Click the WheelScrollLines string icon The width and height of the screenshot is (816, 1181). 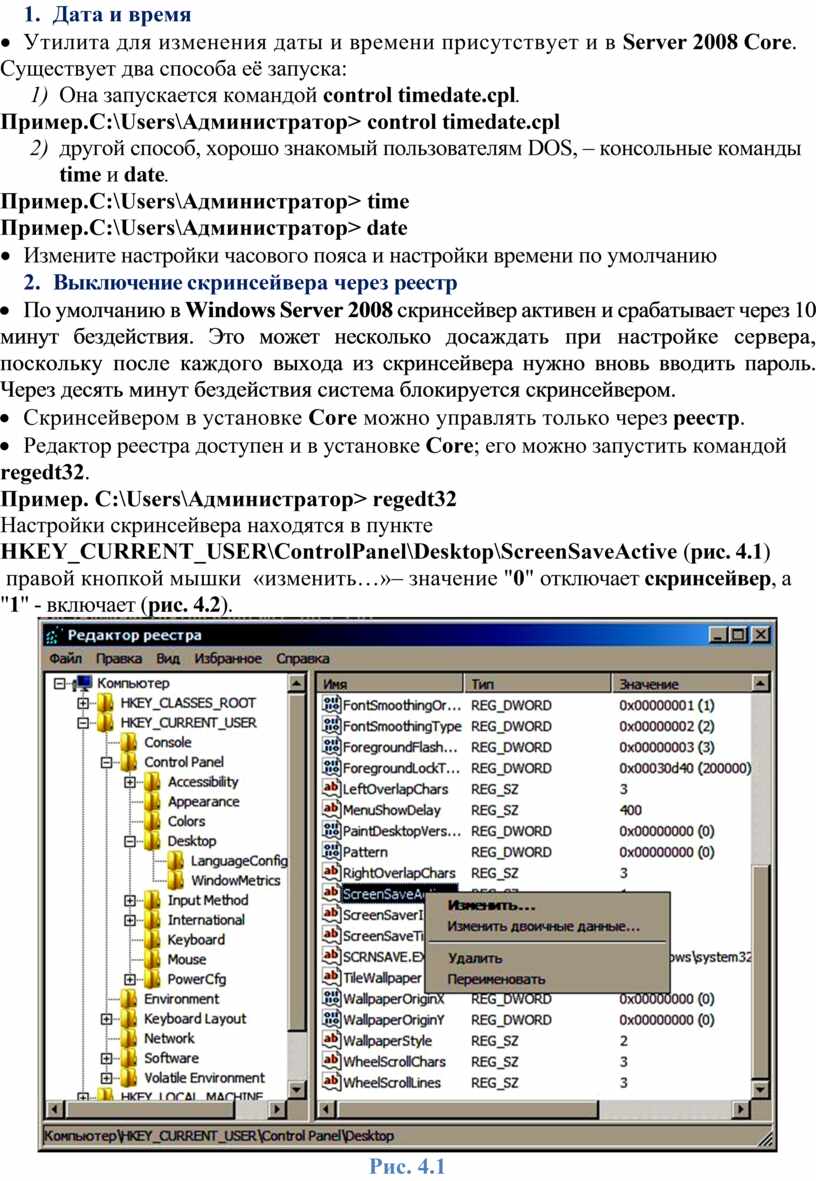(x=331, y=1082)
